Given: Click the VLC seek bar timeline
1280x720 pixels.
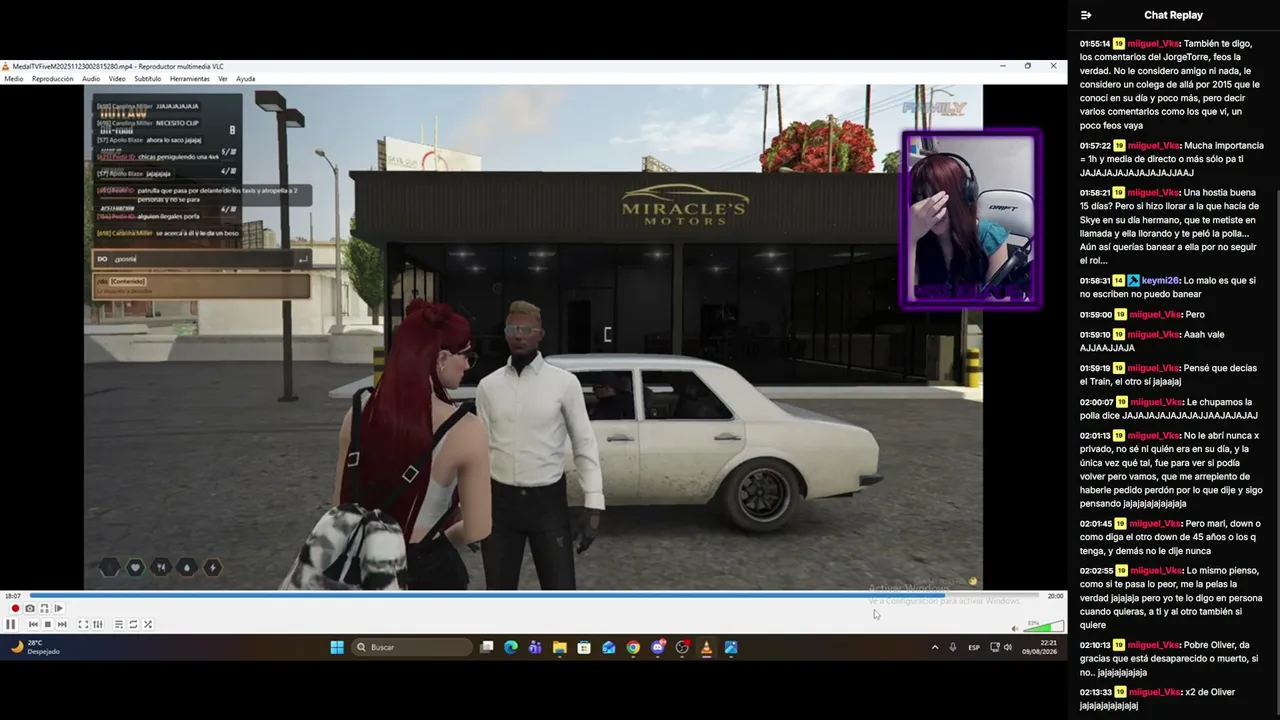Looking at the screenshot, I should (x=534, y=596).
